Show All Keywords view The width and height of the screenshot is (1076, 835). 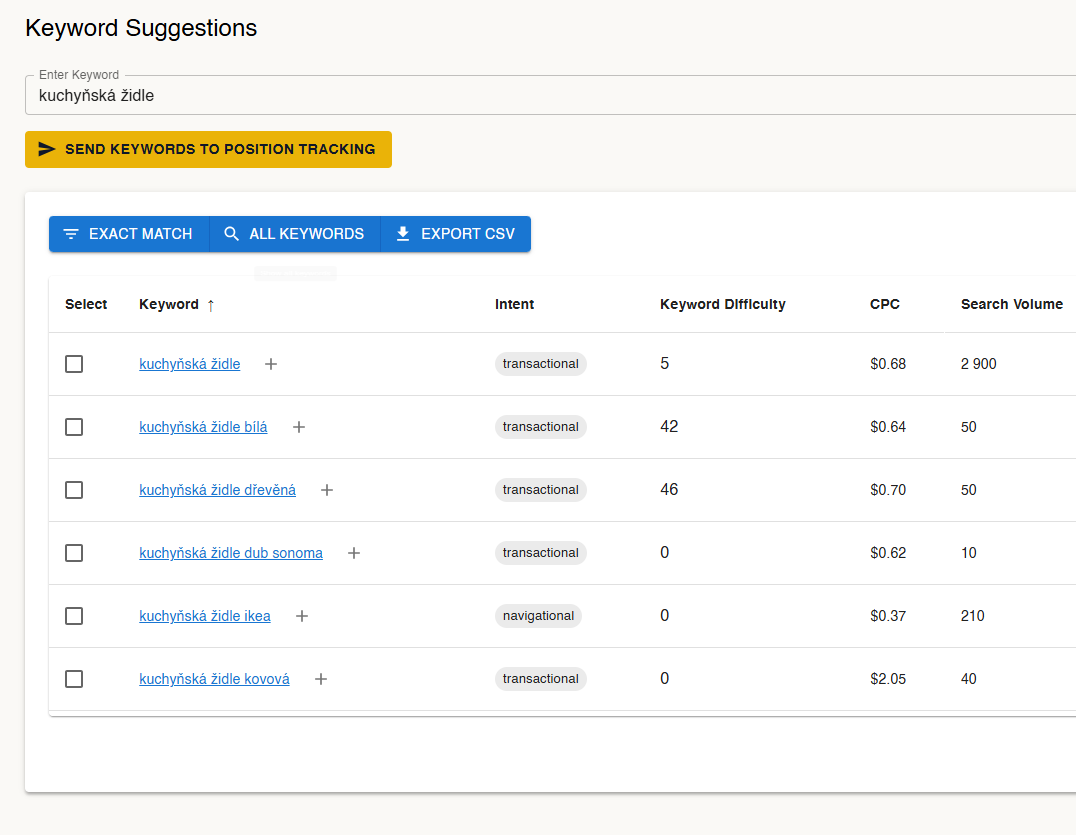(x=294, y=234)
